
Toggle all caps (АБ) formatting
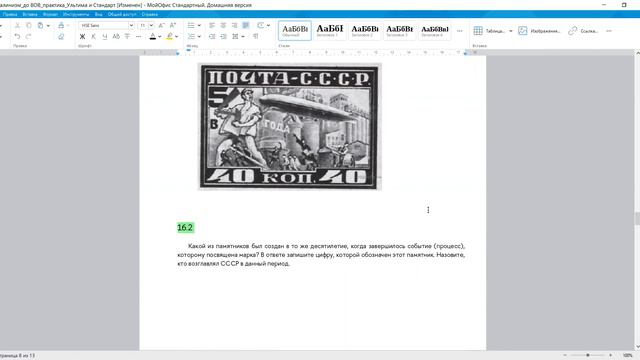click(x=116, y=36)
